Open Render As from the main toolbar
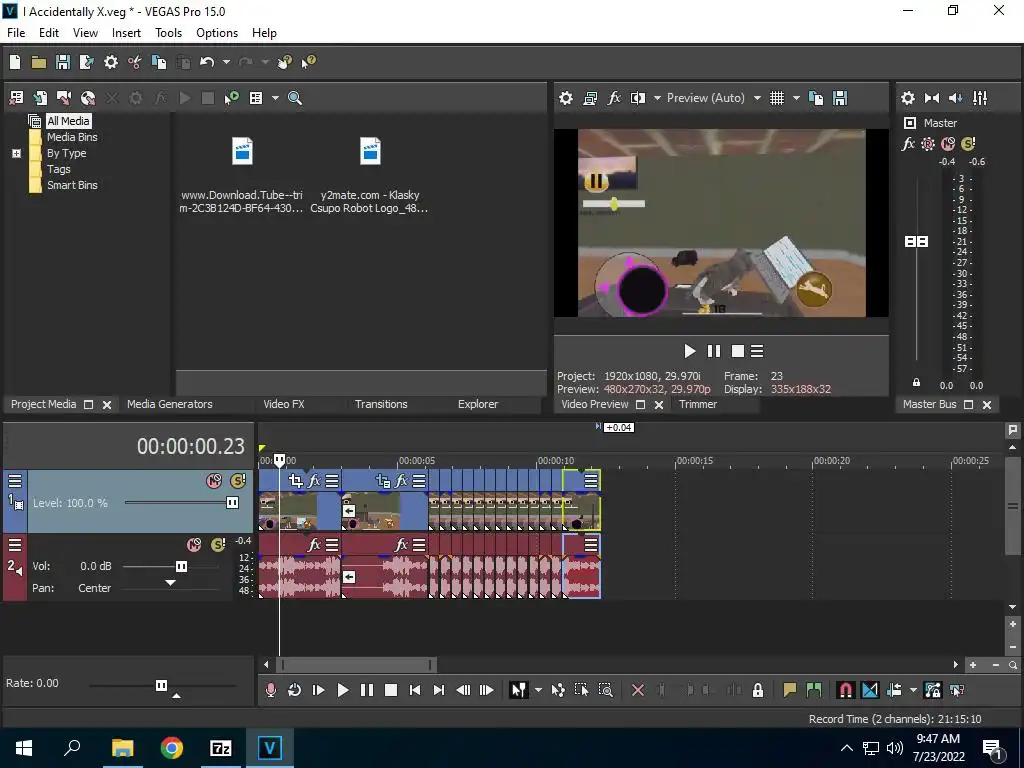1024x768 pixels. [86, 62]
